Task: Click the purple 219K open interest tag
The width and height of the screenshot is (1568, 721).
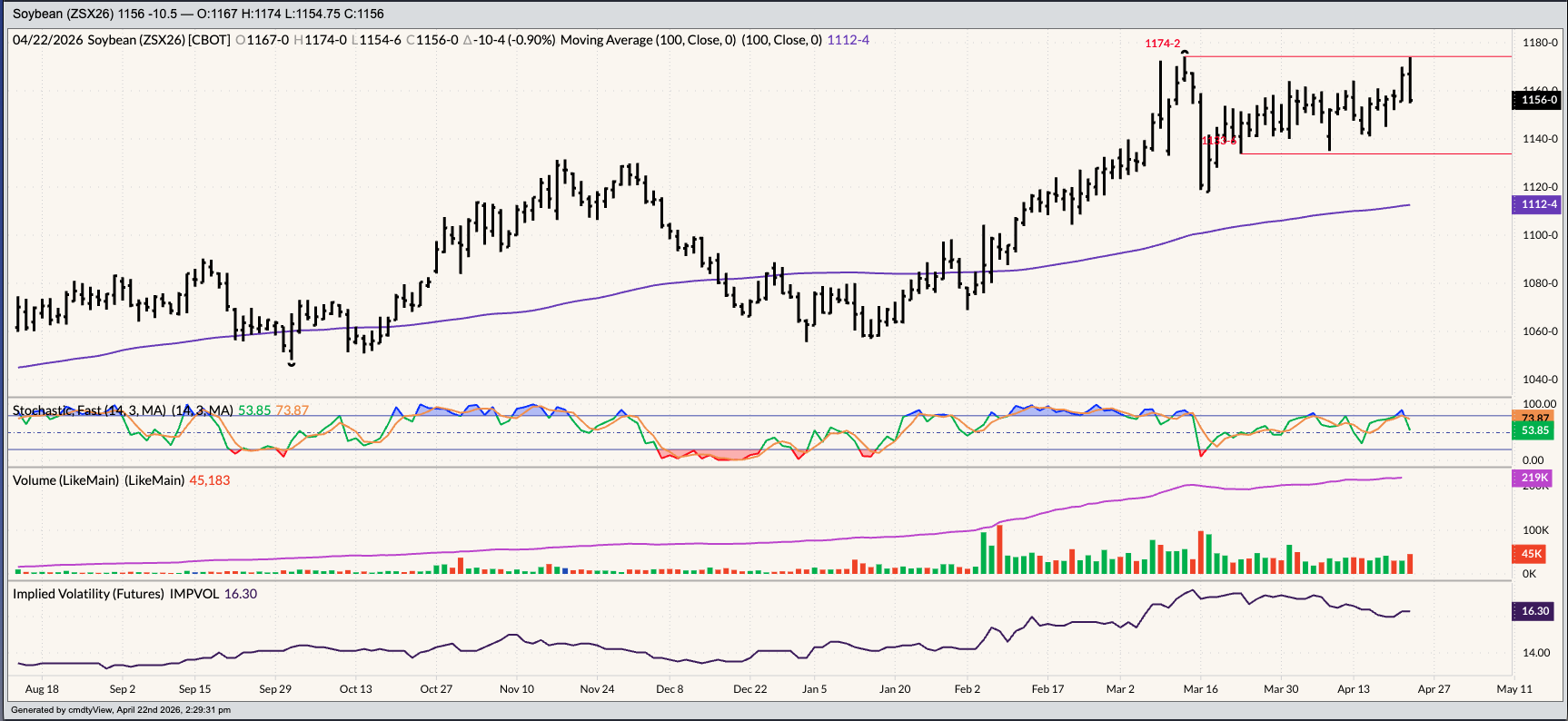Action: (1534, 478)
